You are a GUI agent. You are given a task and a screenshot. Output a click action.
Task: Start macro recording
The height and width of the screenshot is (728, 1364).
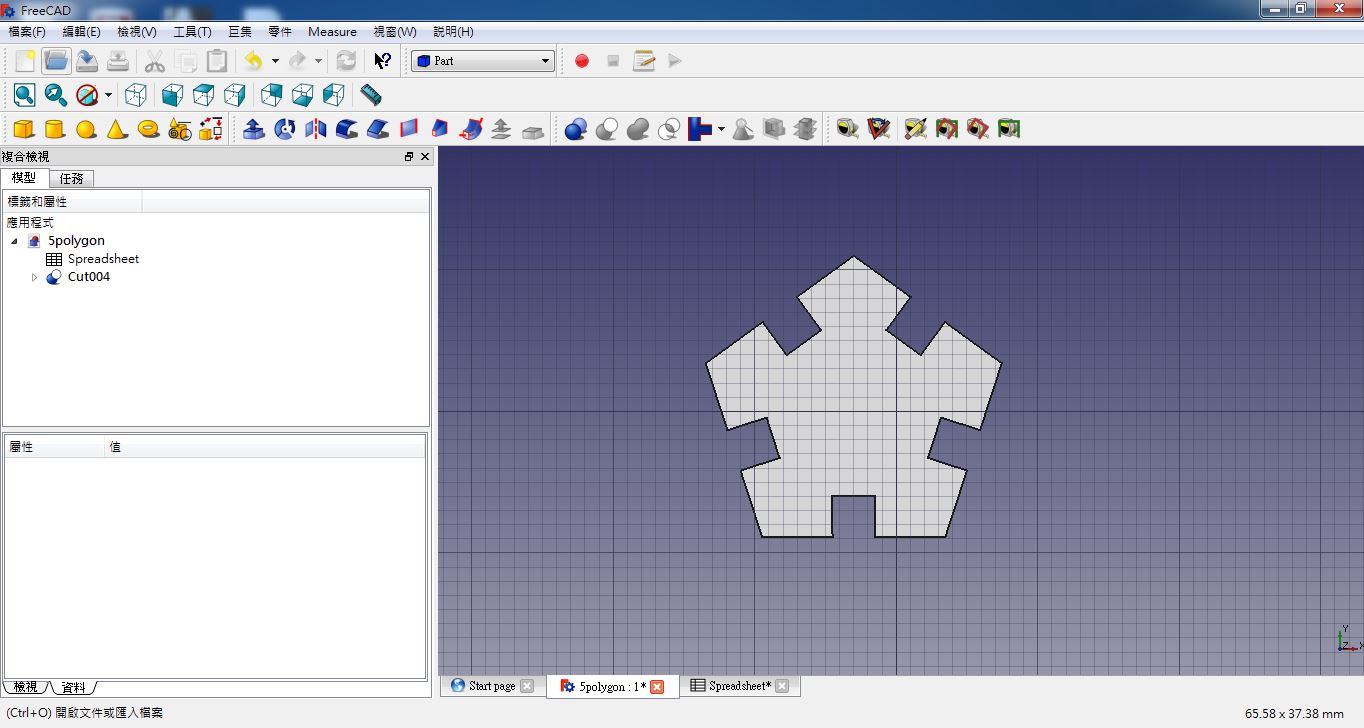tap(581, 60)
